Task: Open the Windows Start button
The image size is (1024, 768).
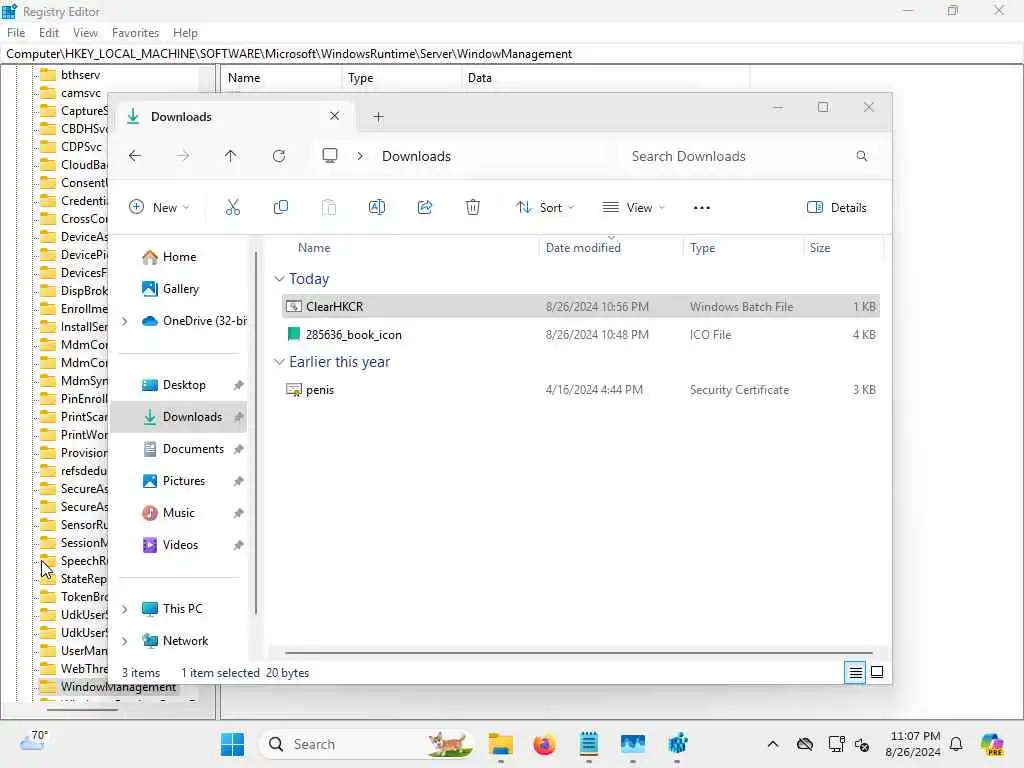Action: [232, 744]
